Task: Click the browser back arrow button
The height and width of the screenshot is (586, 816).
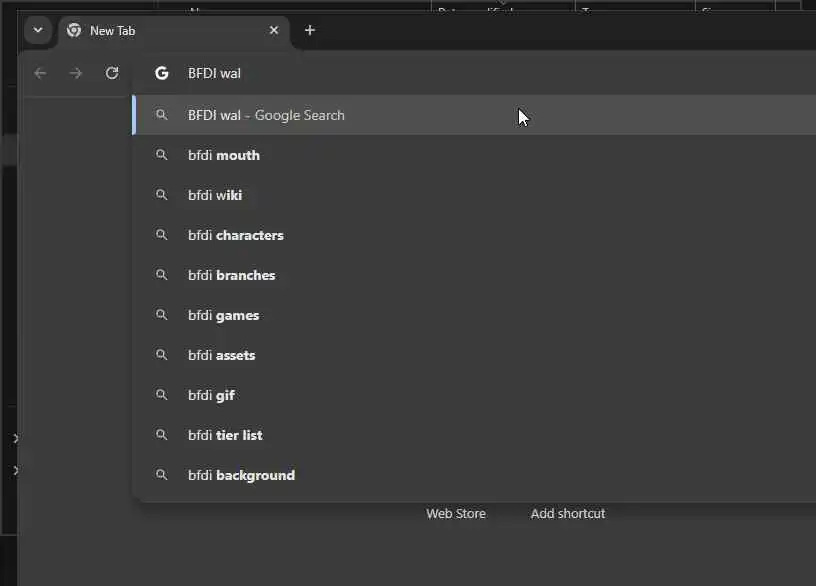Action: [40, 73]
